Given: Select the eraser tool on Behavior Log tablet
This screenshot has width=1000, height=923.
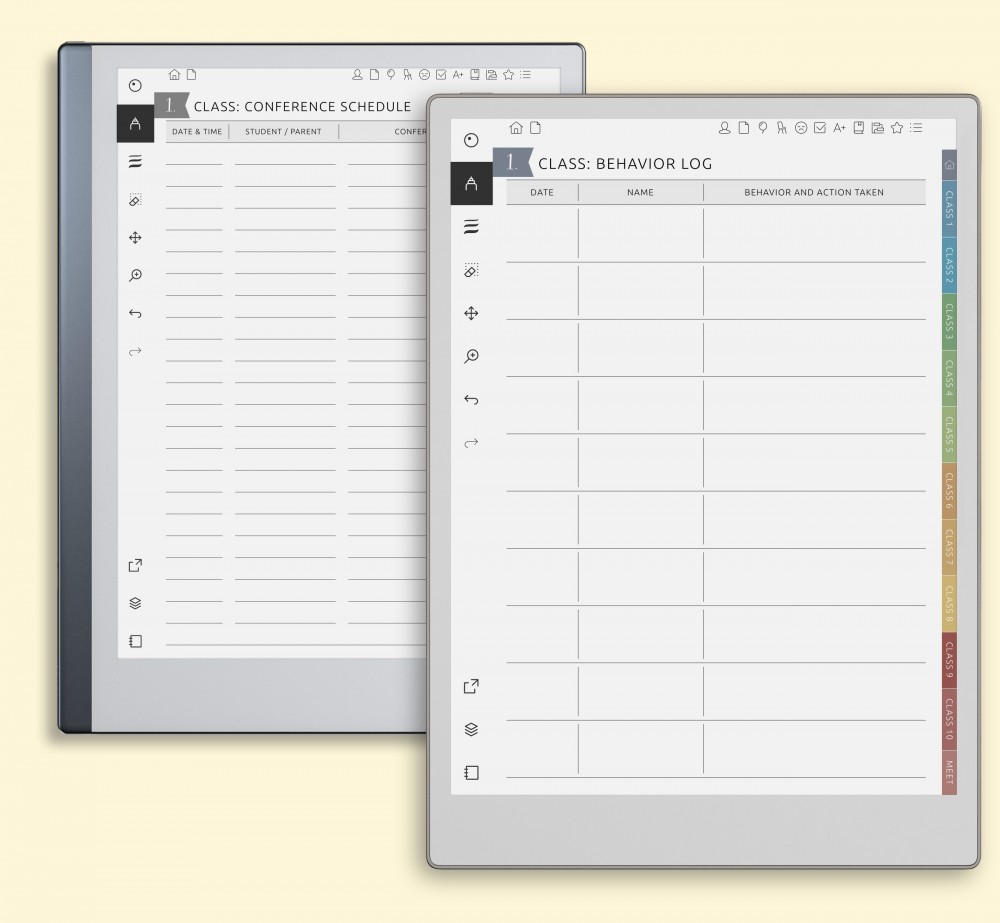Looking at the screenshot, I should [x=471, y=271].
